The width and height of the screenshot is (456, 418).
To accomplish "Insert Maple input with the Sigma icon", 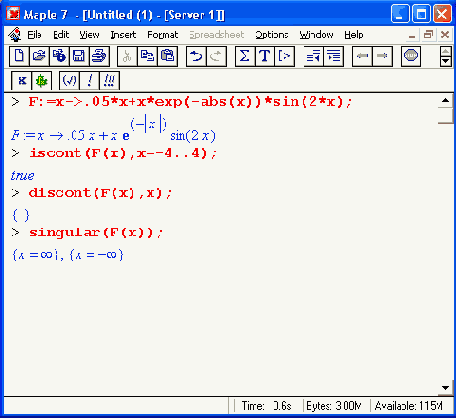I will [x=245, y=56].
